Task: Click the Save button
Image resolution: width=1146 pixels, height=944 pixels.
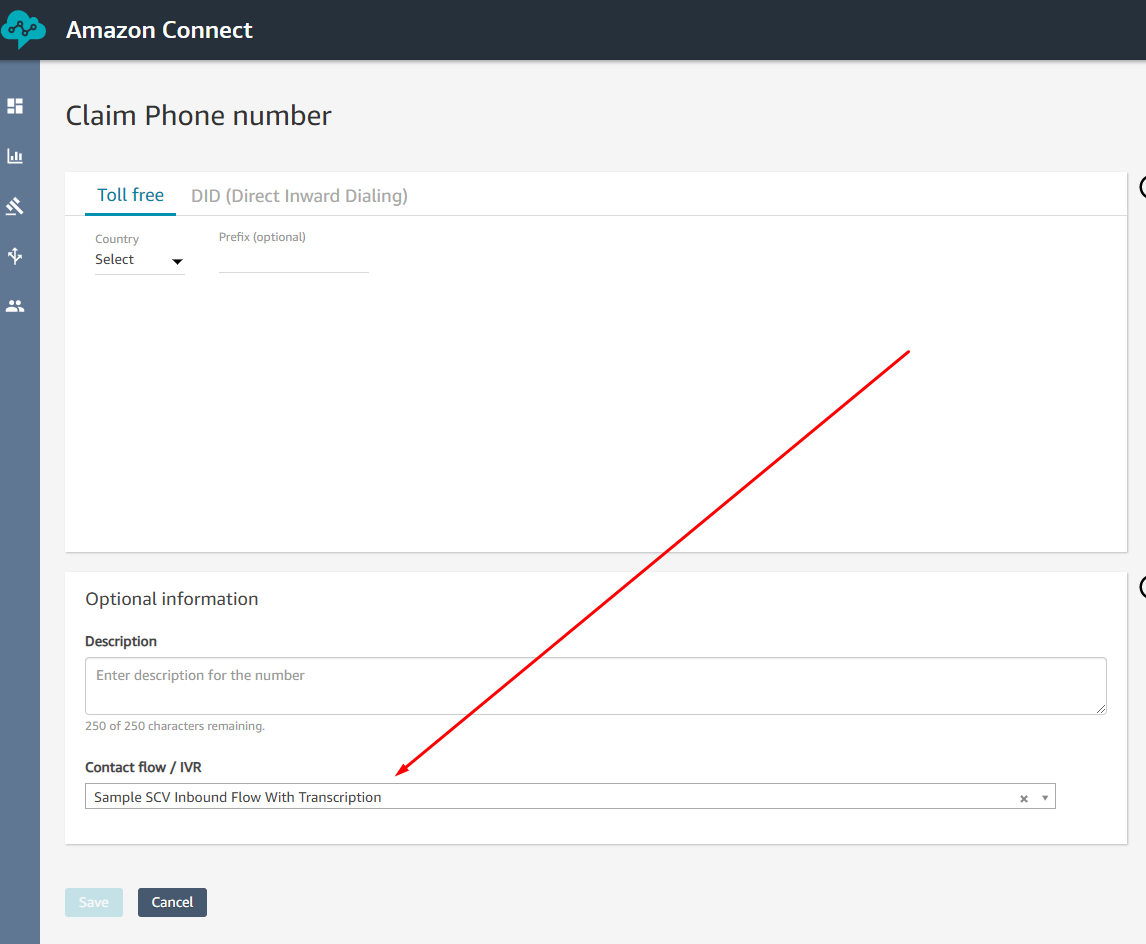Action: tap(93, 902)
